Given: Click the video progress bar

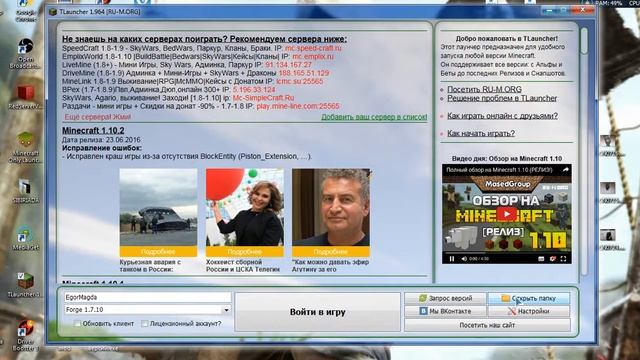Looking at the screenshot, I should pyautogui.click(x=507, y=253).
